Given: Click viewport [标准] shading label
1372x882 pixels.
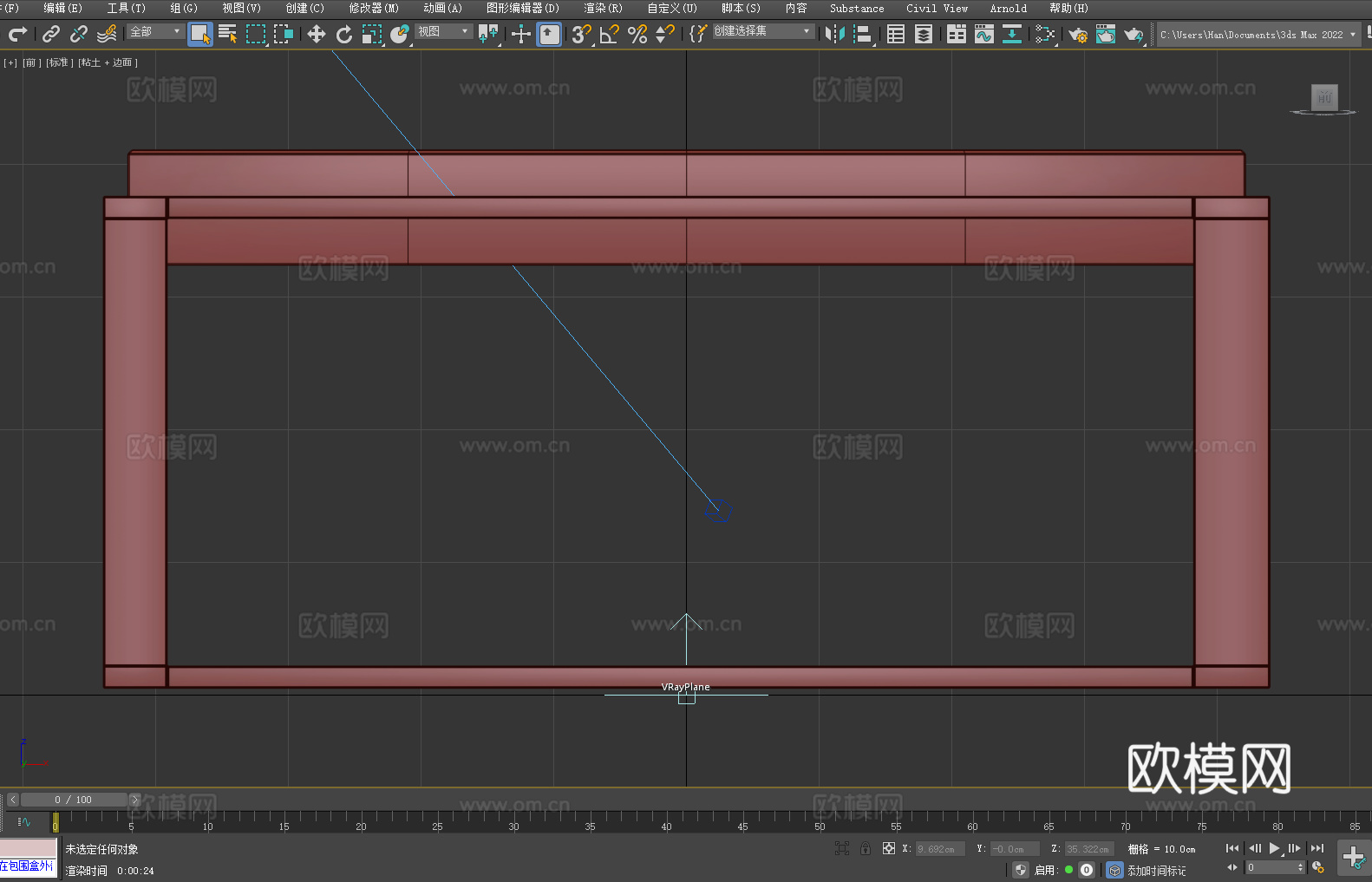Looking at the screenshot, I should [59, 62].
